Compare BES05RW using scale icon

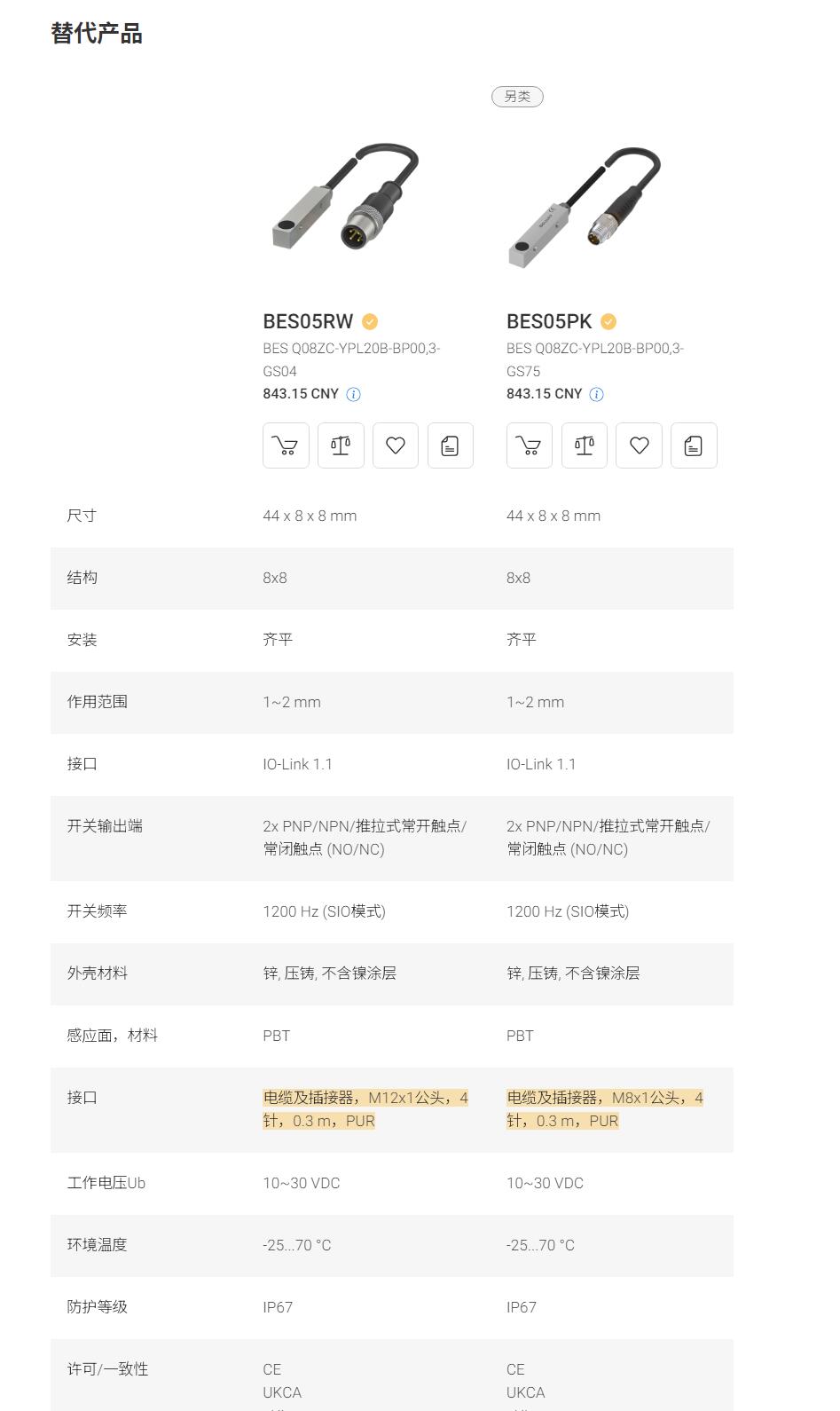[341, 445]
